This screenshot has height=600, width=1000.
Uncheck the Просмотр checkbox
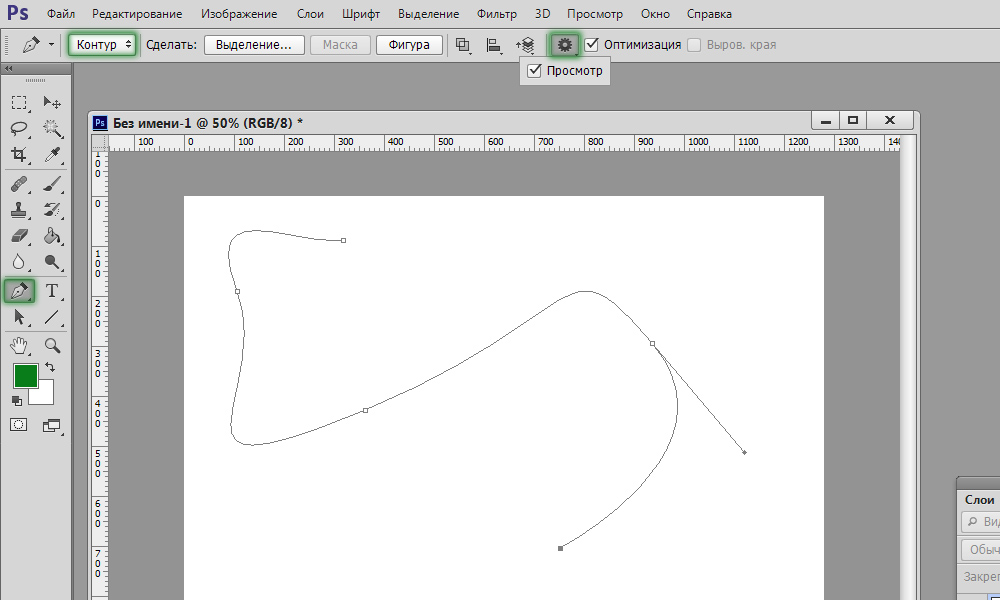point(534,71)
